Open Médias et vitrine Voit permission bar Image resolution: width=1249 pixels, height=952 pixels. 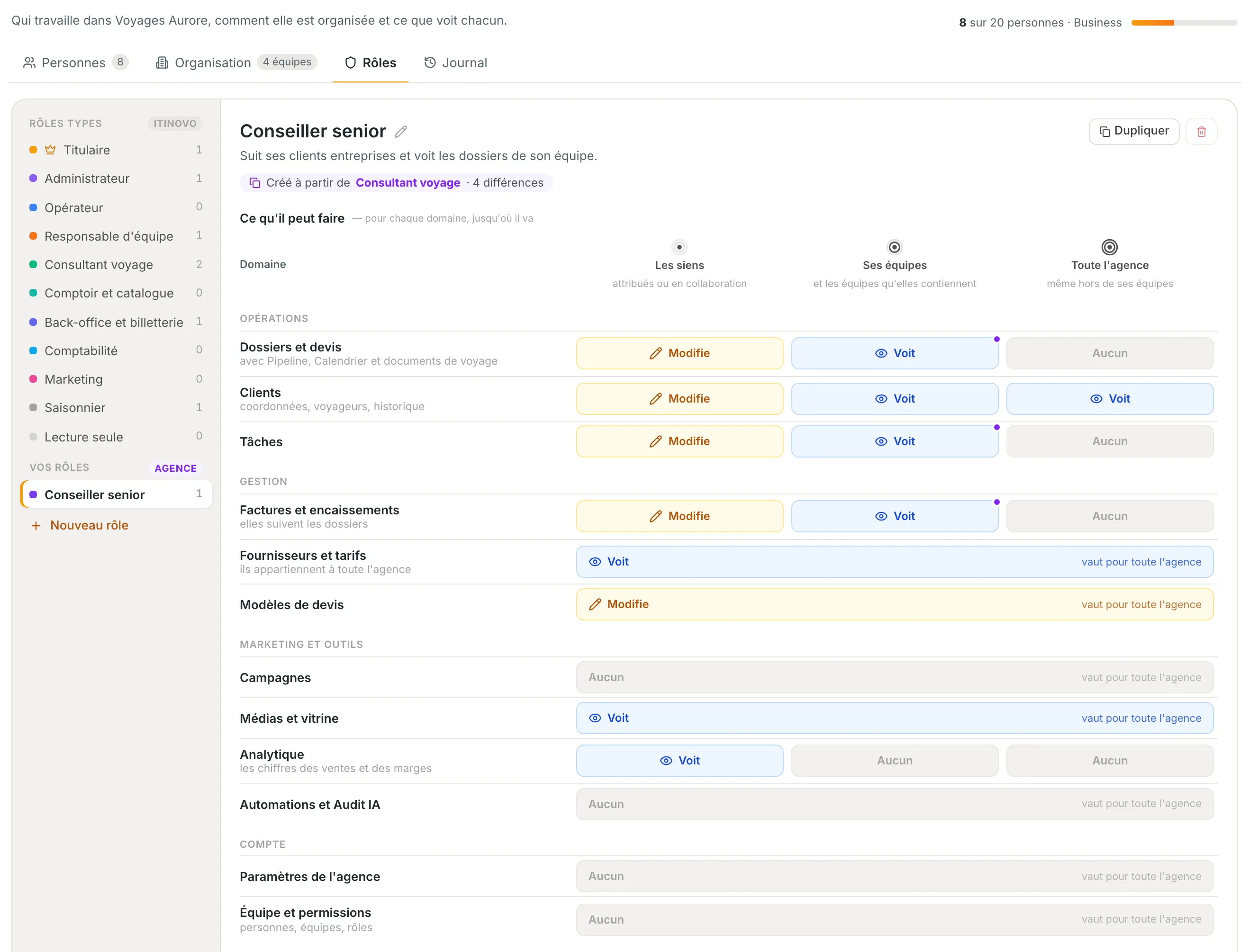tap(895, 718)
